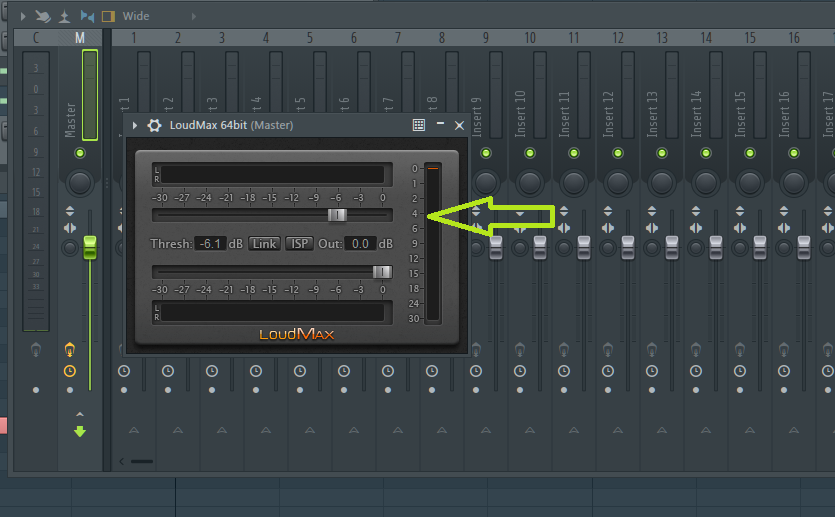
Task: Invert phase on Insert 14
Action: tap(695, 211)
